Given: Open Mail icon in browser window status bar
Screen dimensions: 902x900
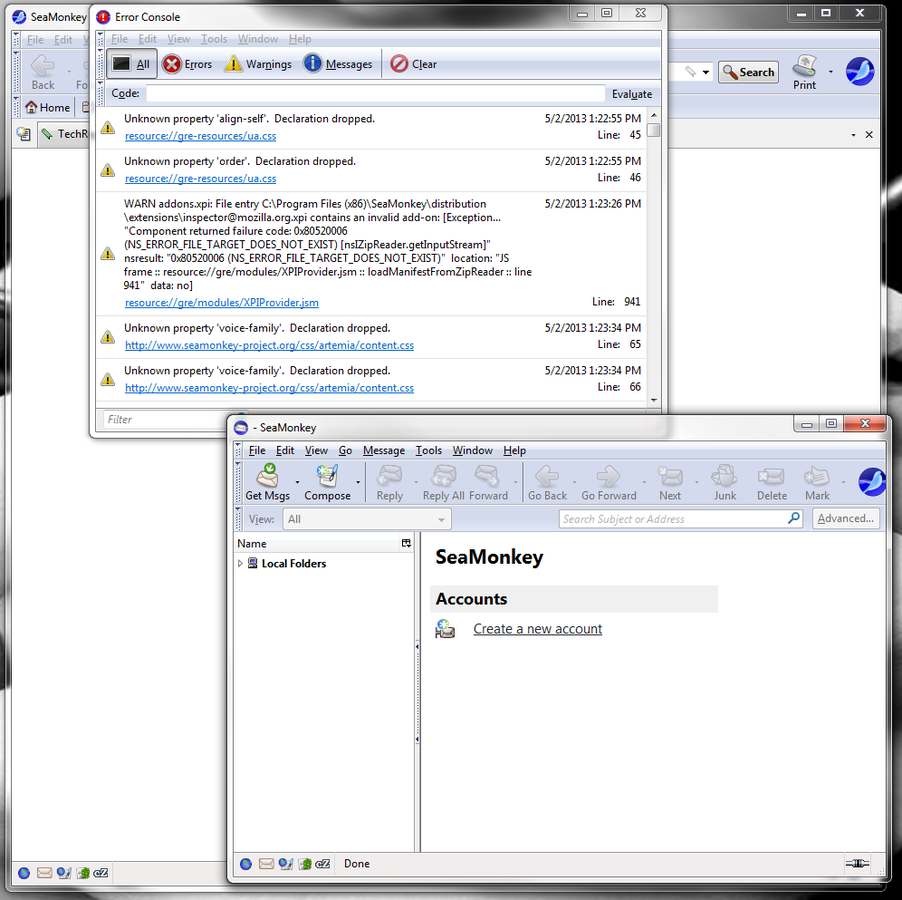Looking at the screenshot, I should (x=44, y=873).
